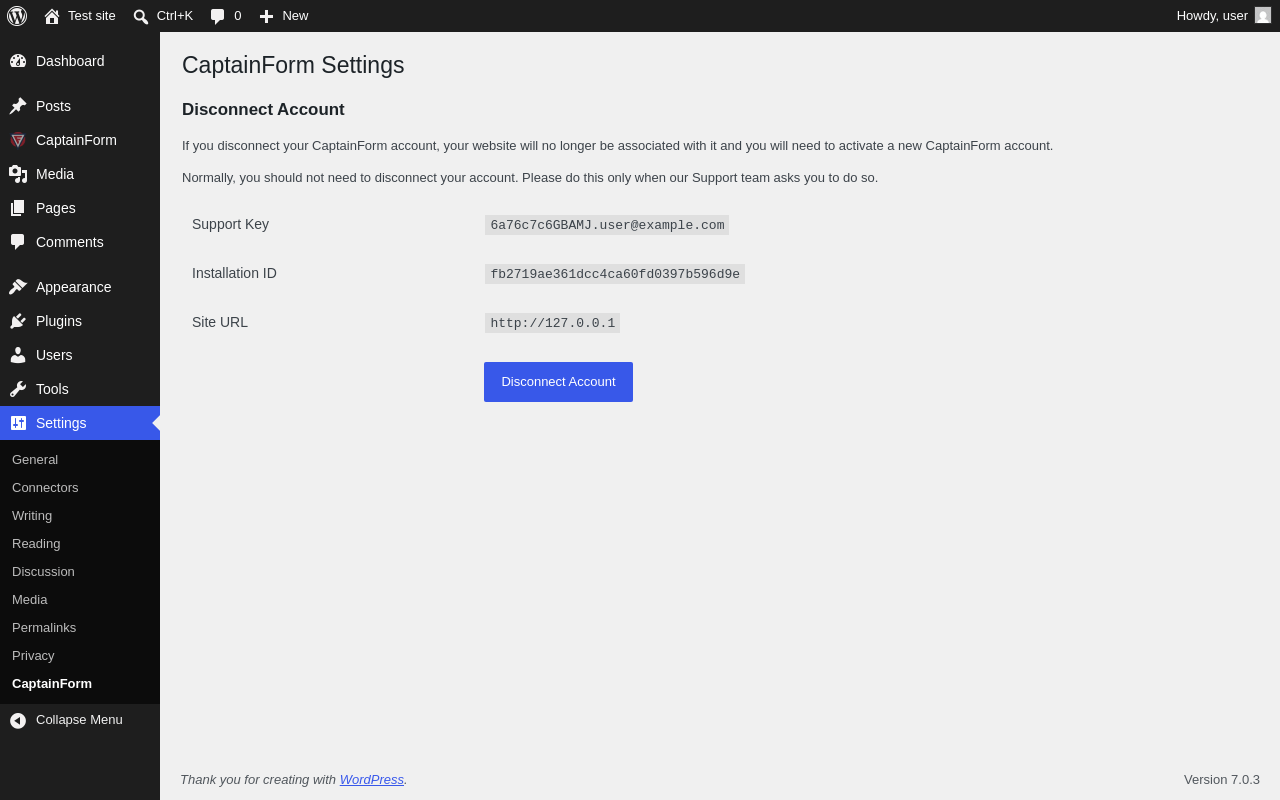The width and height of the screenshot is (1280, 800).
Task: Collapse the admin sidebar menu
Action: point(80,720)
